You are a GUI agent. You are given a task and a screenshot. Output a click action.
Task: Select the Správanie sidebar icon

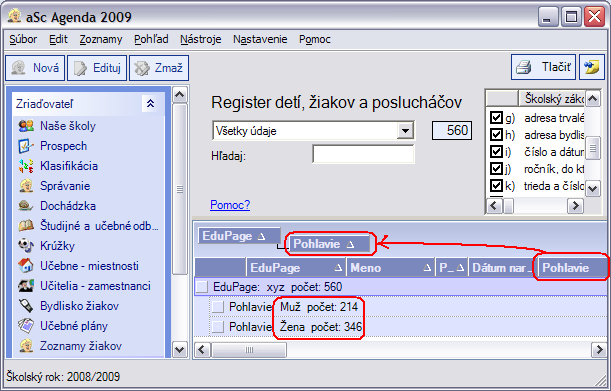pos(26,186)
